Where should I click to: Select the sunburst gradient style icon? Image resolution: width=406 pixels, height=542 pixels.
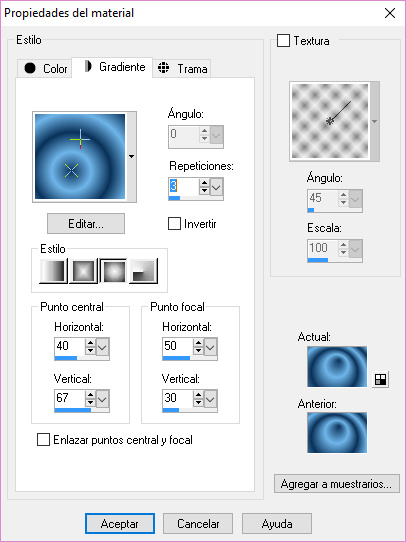pos(113,271)
